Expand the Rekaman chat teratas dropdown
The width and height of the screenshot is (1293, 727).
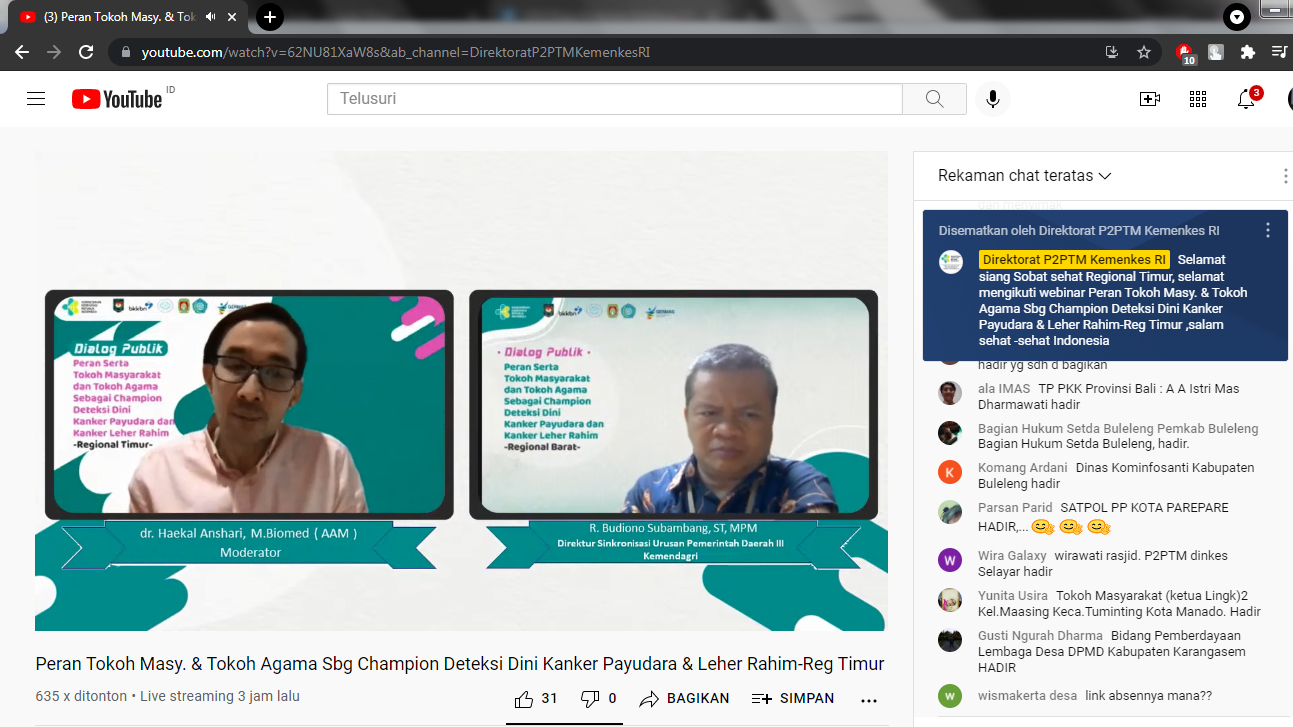(1024, 176)
